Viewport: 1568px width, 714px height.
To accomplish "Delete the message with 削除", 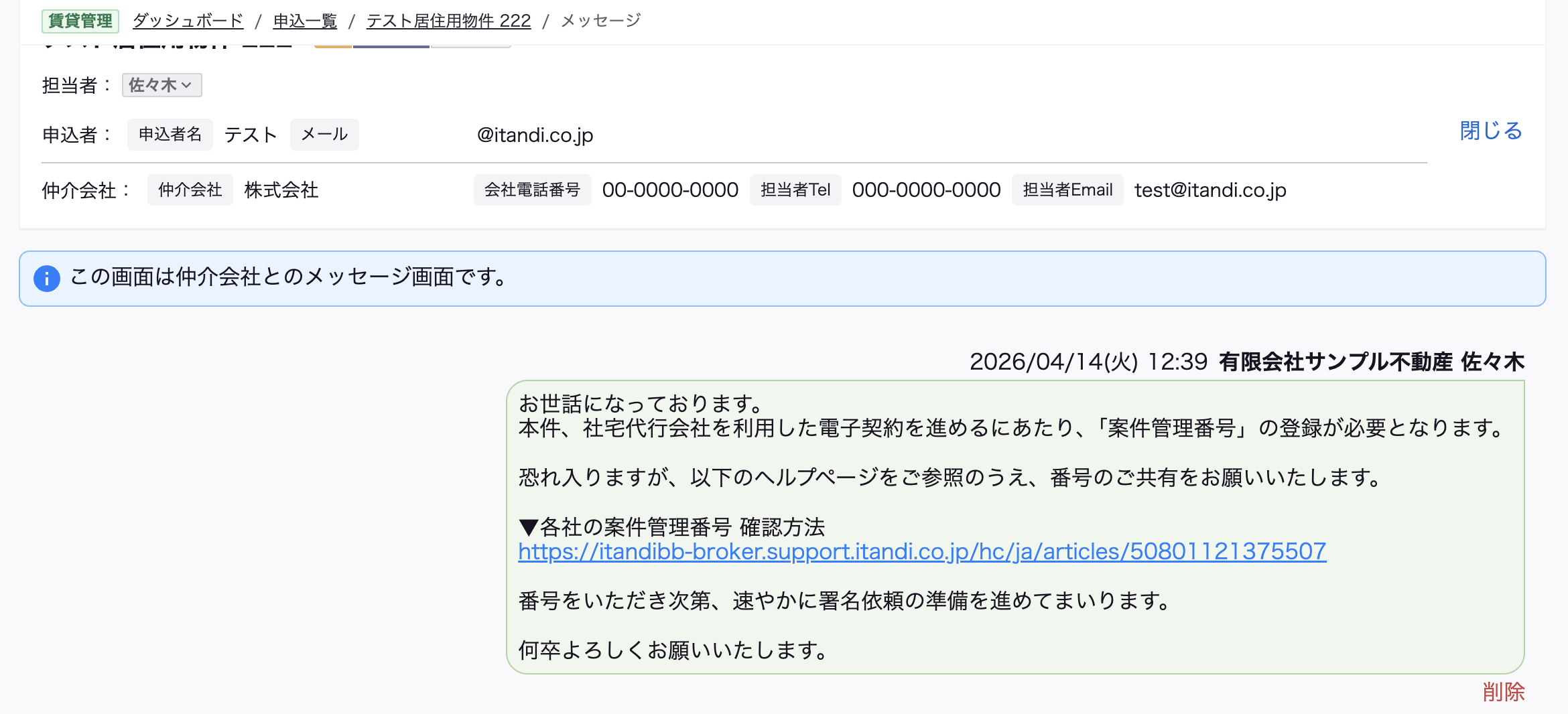I will pos(1504,691).
